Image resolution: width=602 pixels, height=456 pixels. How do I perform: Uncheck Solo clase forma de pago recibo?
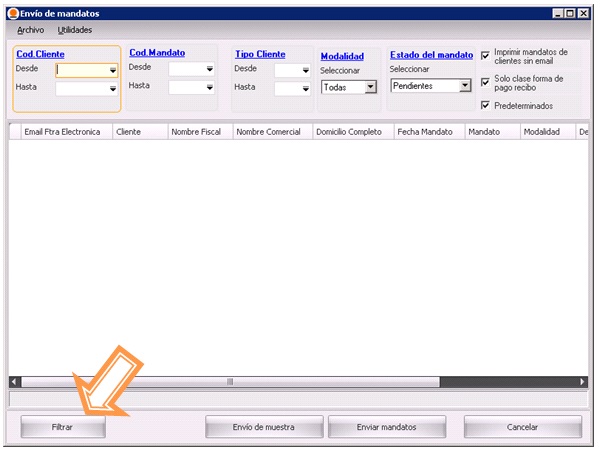tap(486, 82)
